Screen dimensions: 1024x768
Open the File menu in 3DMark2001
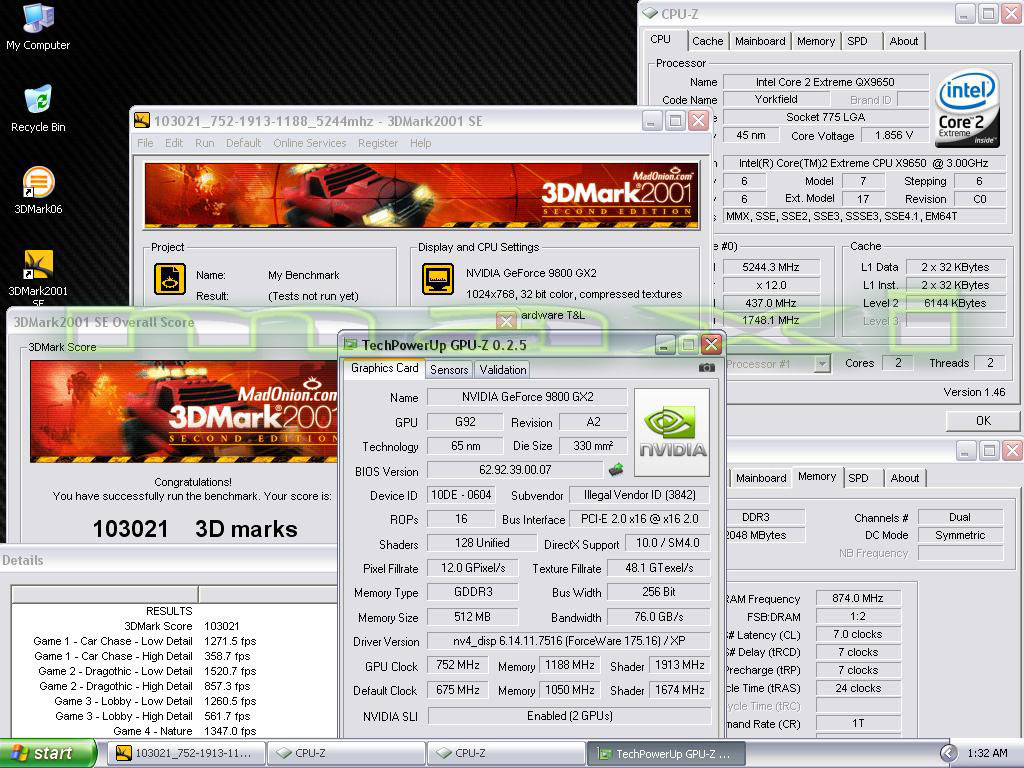145,143
